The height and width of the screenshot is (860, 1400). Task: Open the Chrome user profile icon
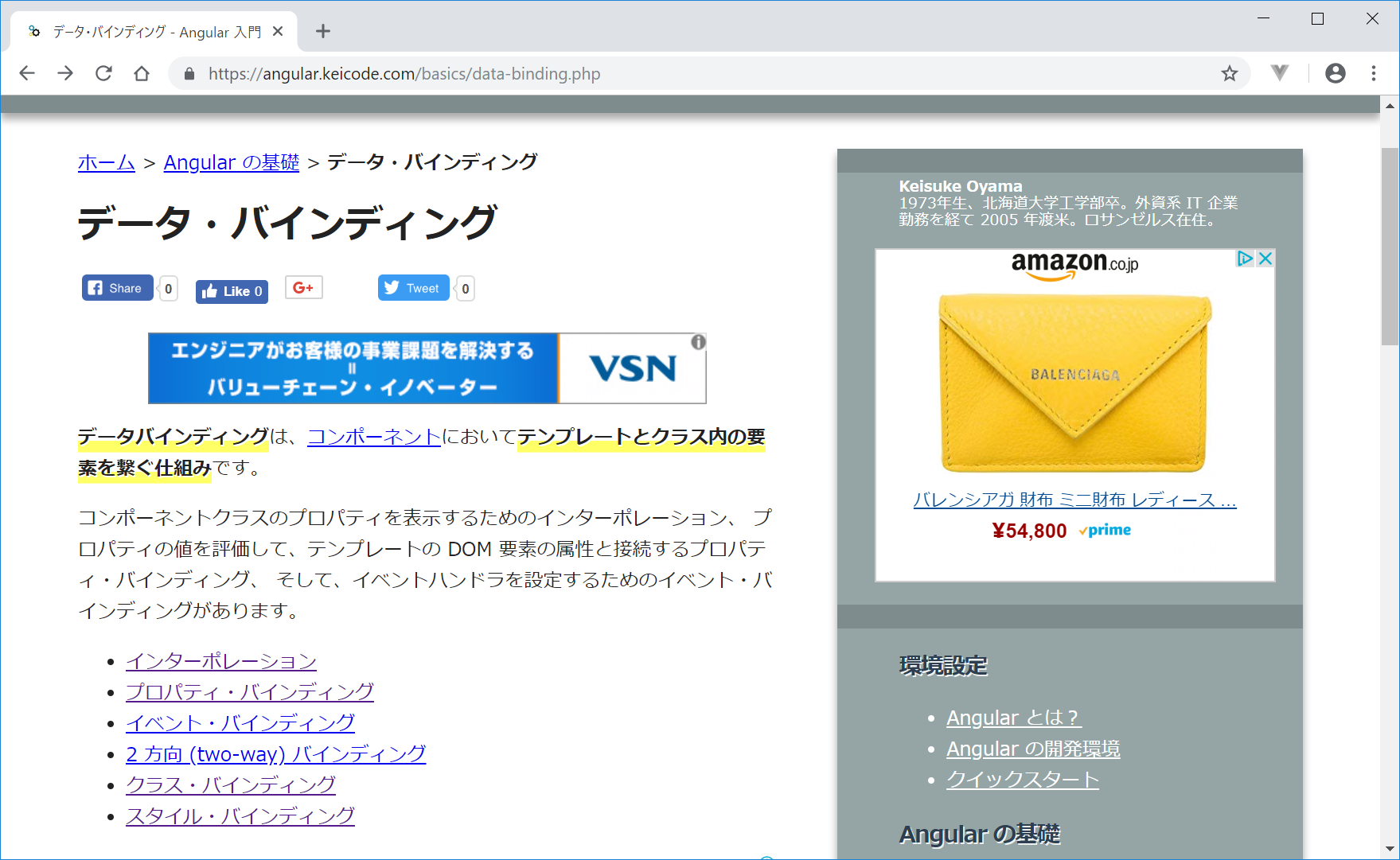pyautogui.click(x=1335, y=73)
